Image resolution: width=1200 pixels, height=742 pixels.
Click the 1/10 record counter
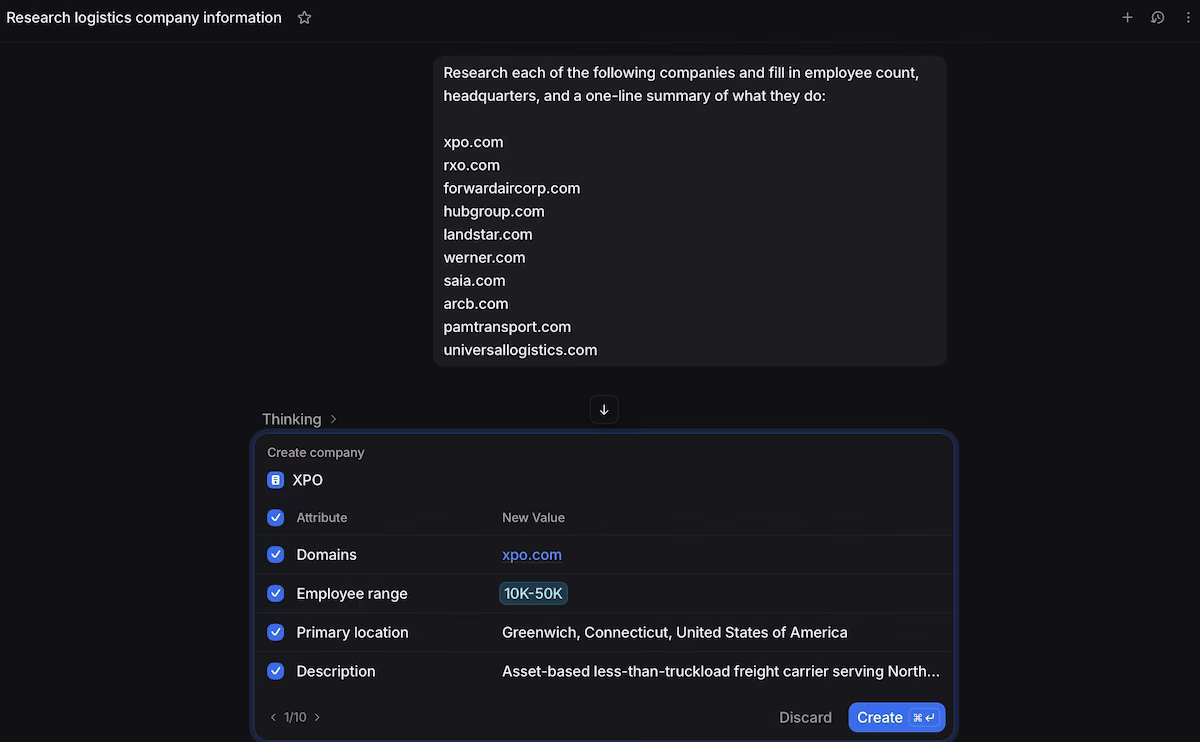point(295,717)
